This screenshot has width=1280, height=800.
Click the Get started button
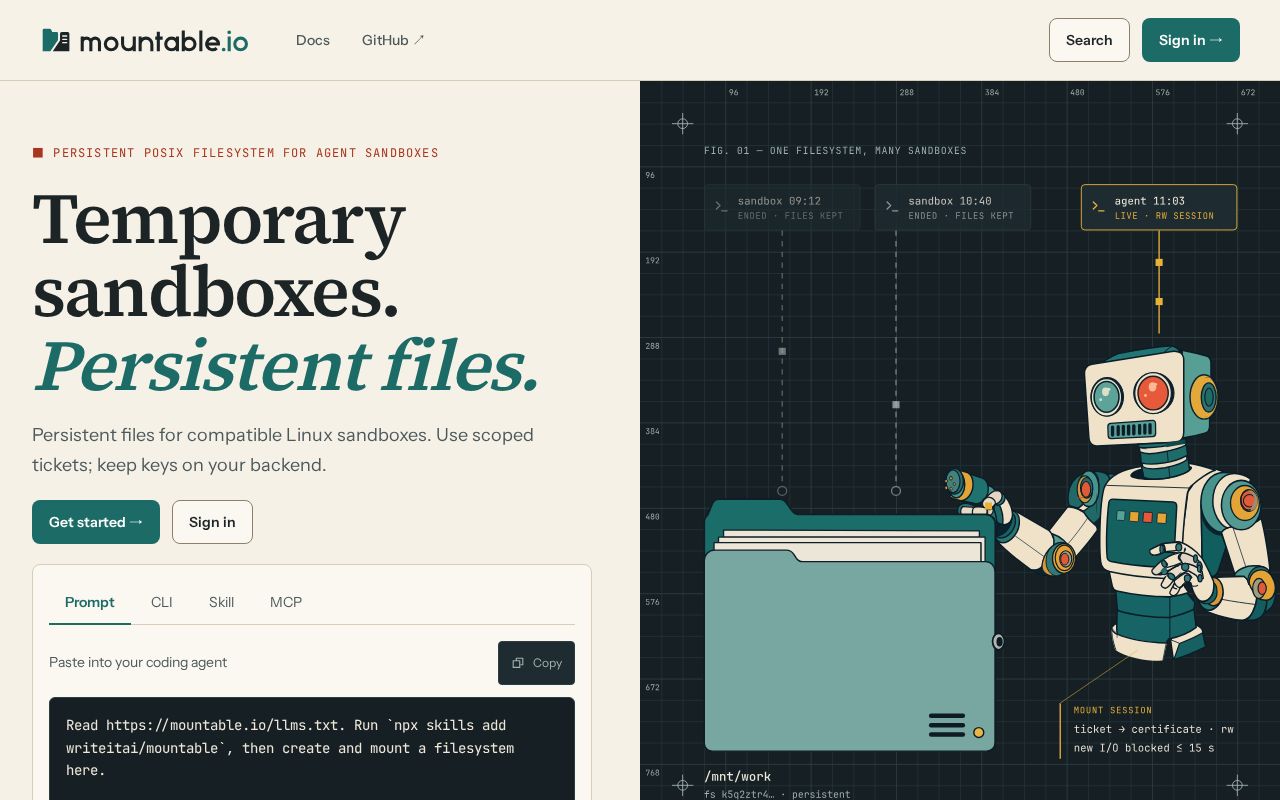click(x=96, y=522)
